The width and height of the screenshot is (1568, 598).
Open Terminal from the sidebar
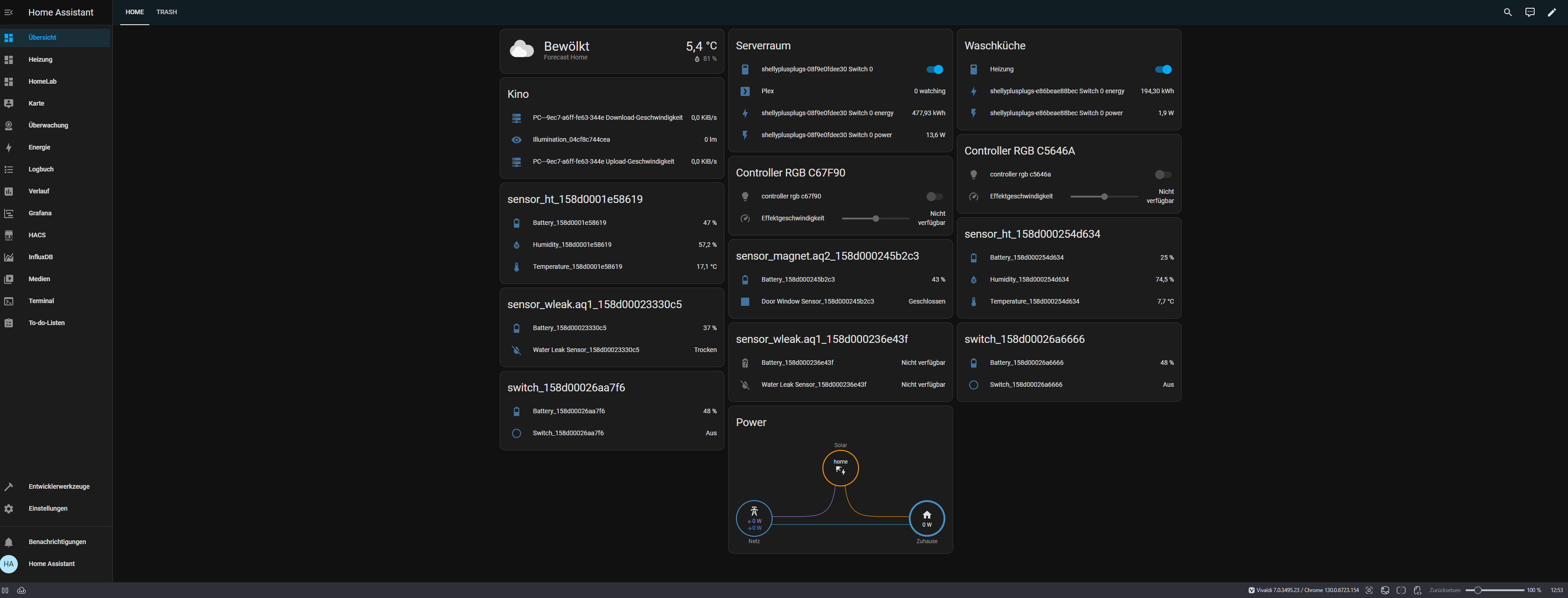[41, 301]
